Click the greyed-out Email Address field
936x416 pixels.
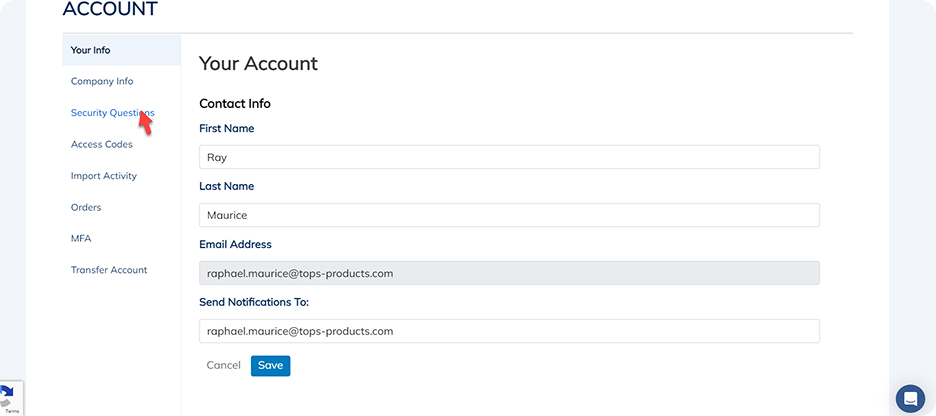pos(509,273)
